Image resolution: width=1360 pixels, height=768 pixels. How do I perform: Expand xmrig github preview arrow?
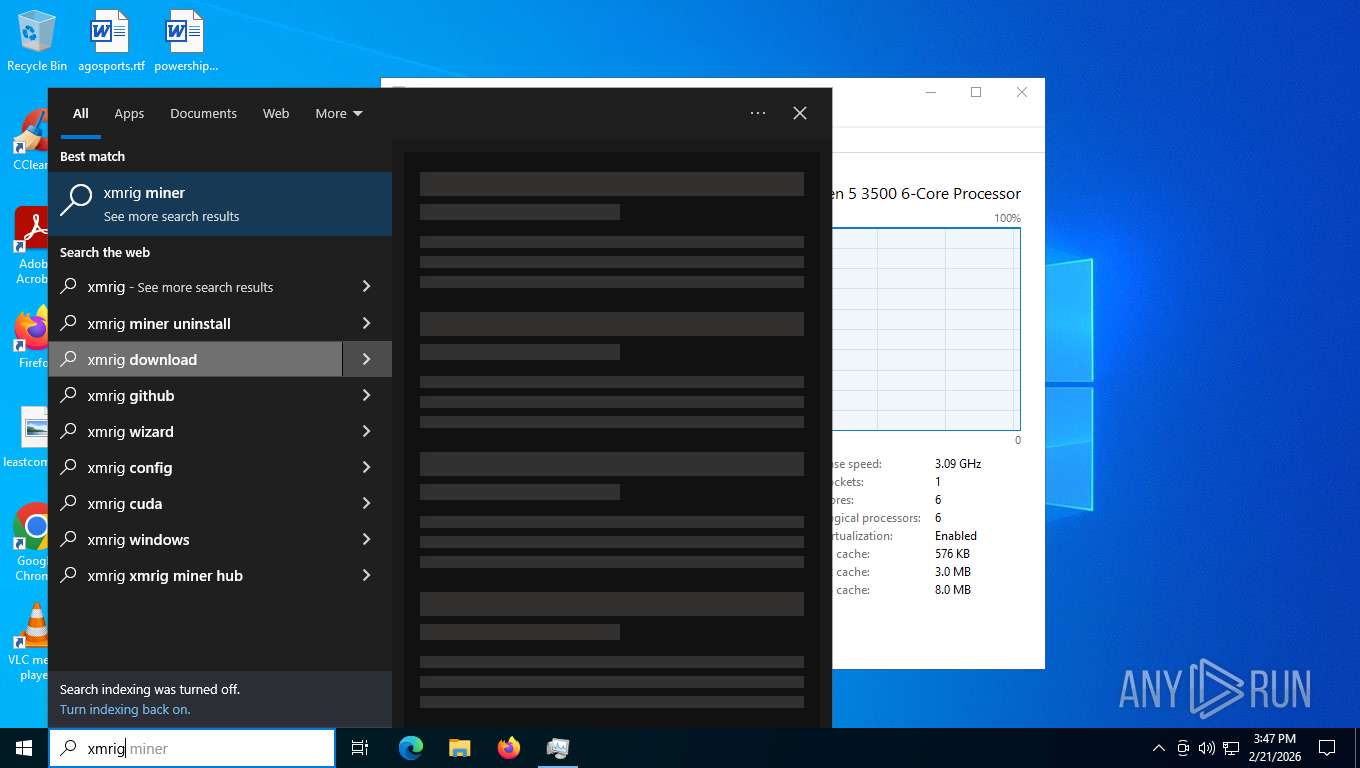367,395
